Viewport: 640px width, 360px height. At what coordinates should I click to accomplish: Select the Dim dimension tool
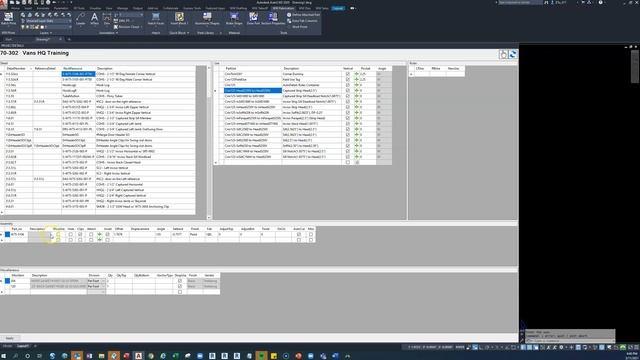tap(107, 19)
